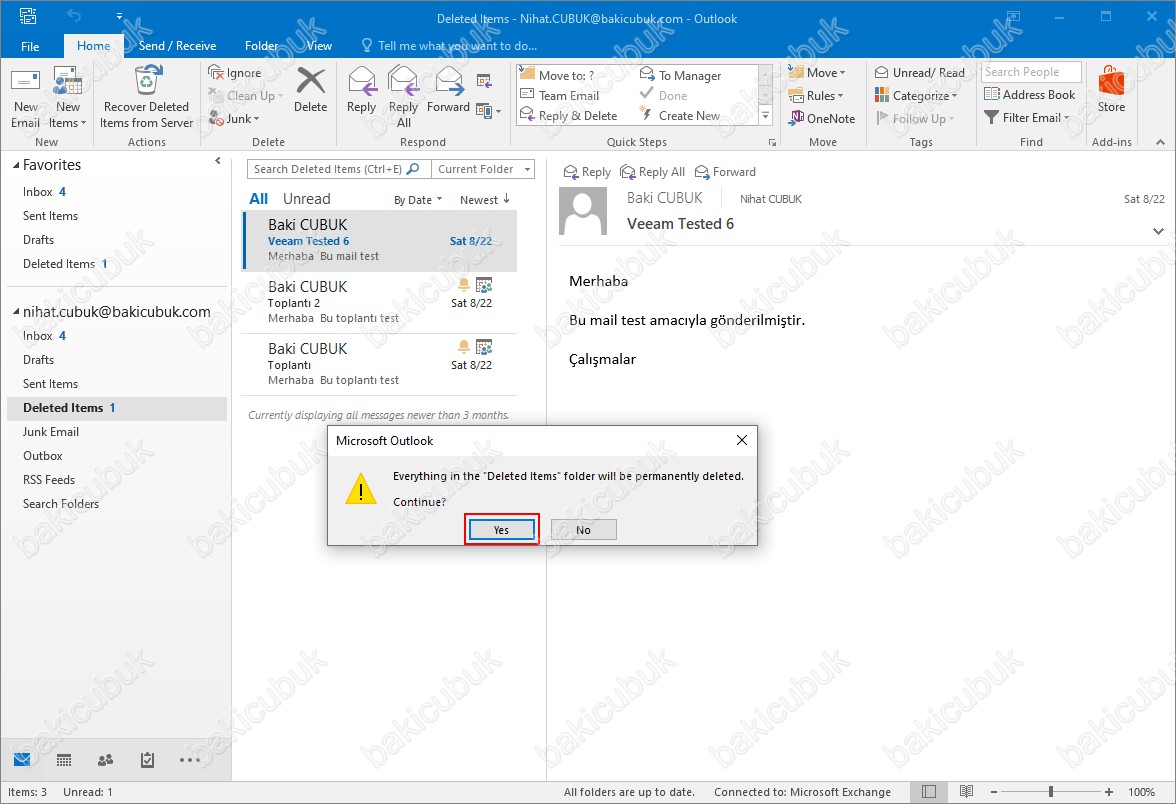
Task: Toggle Unread/Read status
Action: point(920,73)
